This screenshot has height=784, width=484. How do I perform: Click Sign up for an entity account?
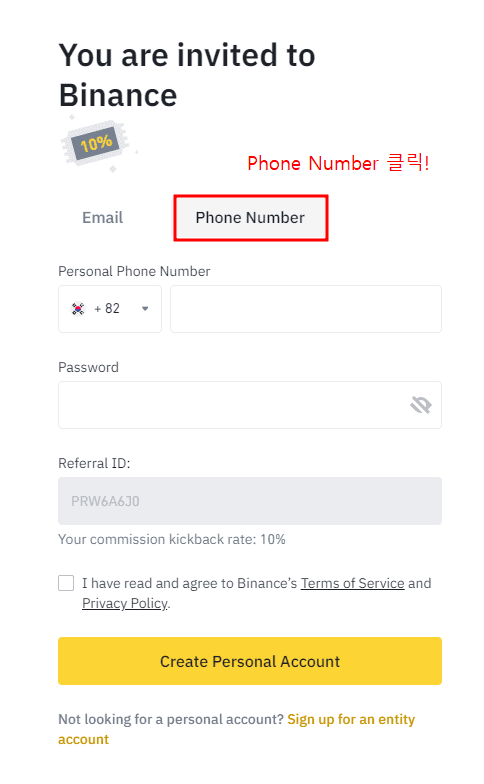[x=236, y=729]
